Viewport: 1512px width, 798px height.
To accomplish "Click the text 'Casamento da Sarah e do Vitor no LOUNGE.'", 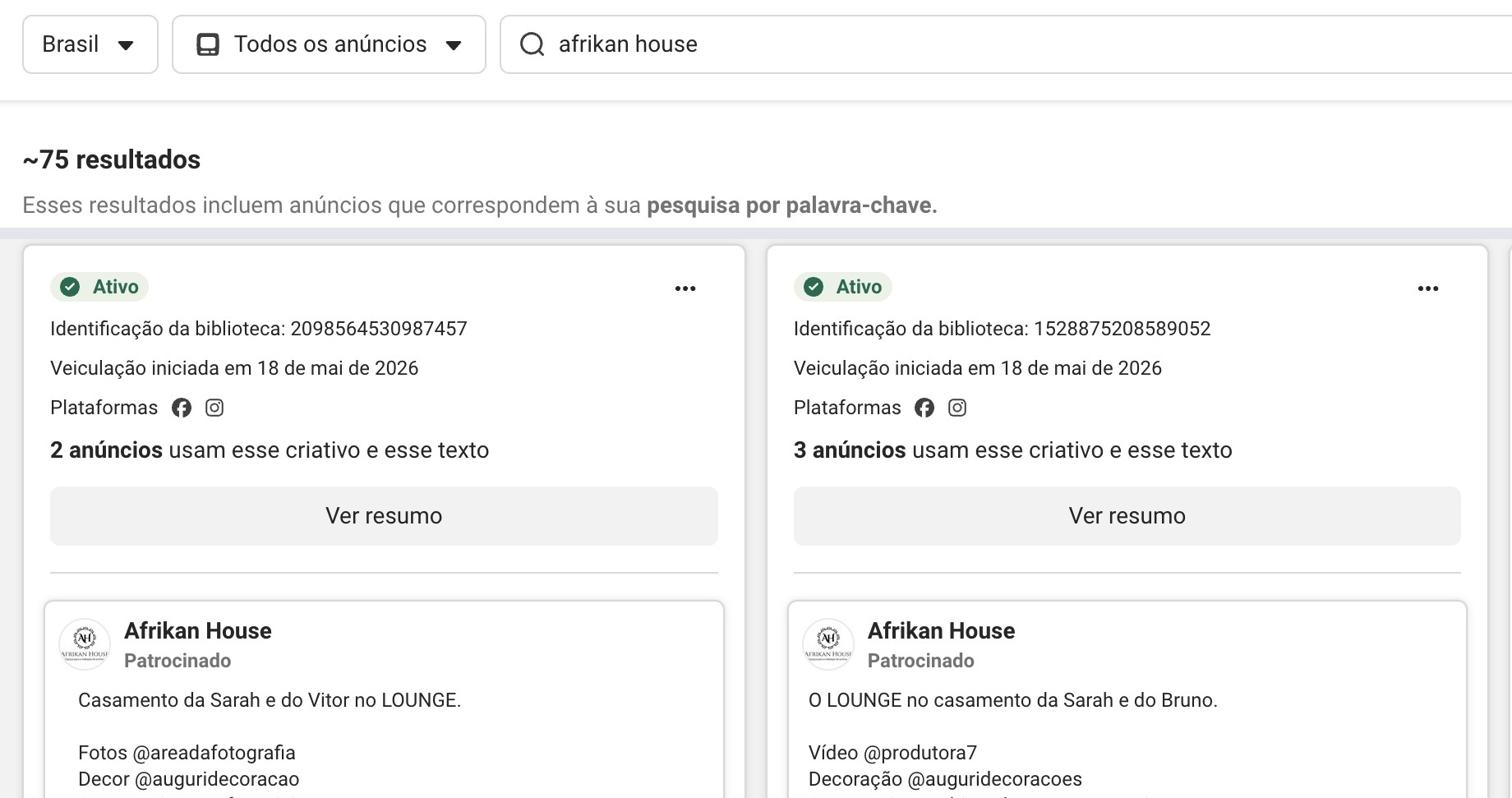I will (x=270, y=700).
